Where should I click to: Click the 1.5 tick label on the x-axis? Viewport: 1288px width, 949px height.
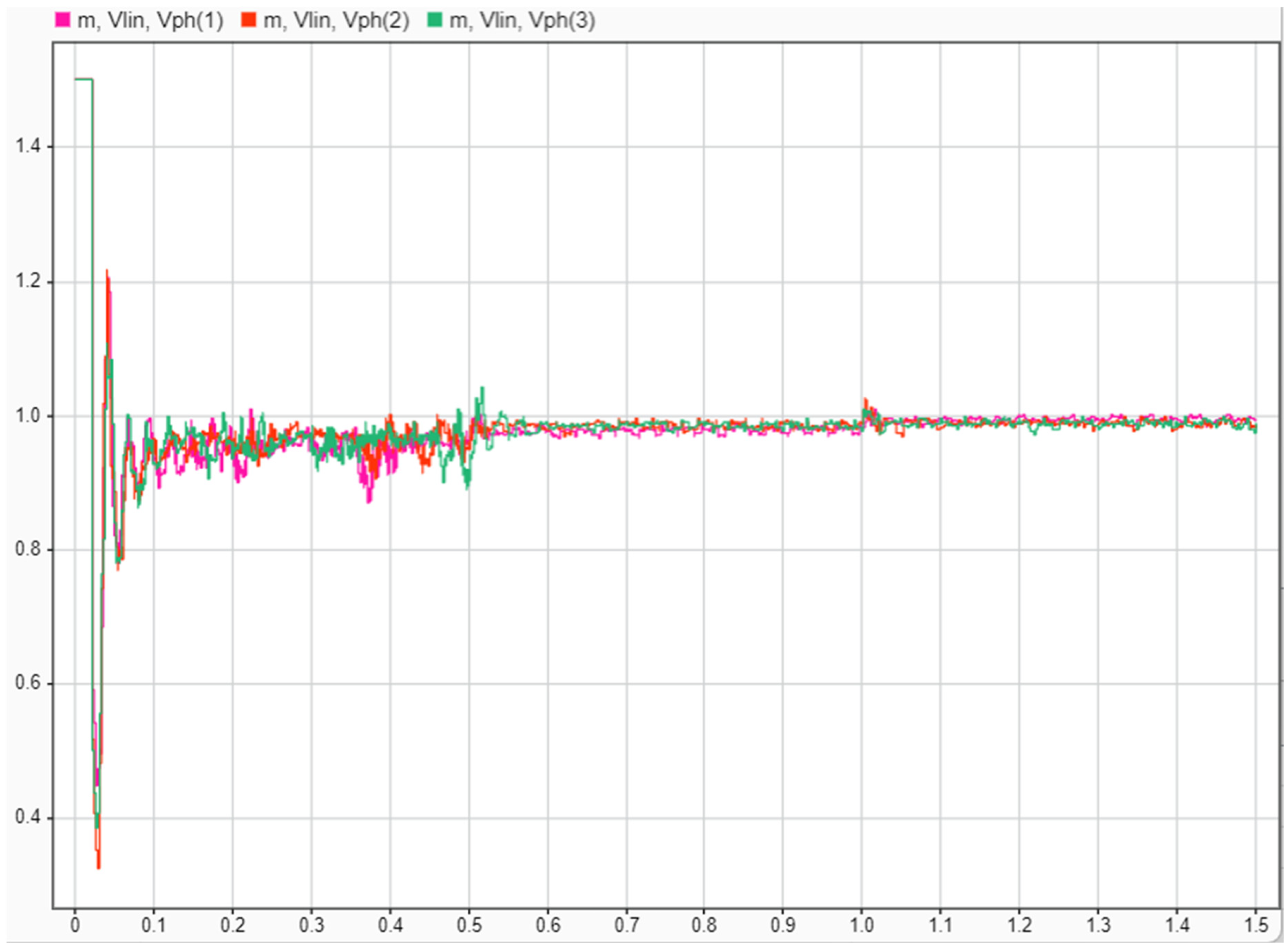pos(1256,925)
